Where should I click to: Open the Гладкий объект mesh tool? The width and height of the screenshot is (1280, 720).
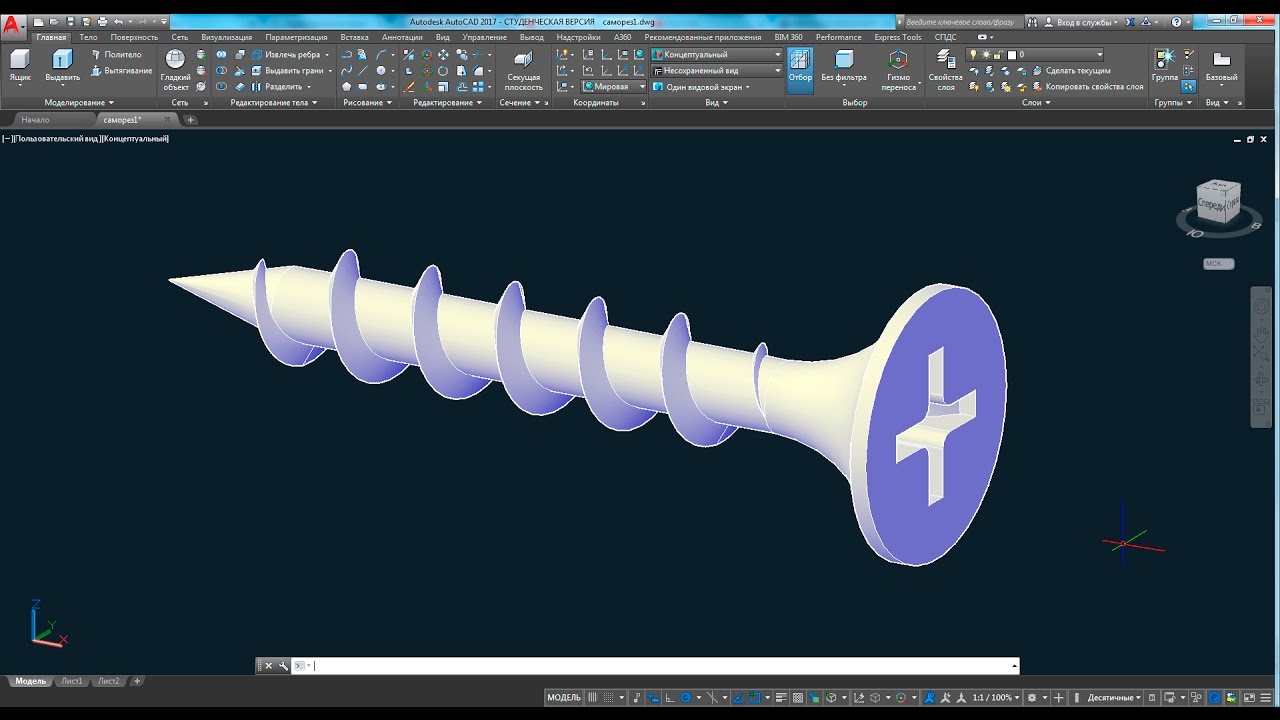175,70
